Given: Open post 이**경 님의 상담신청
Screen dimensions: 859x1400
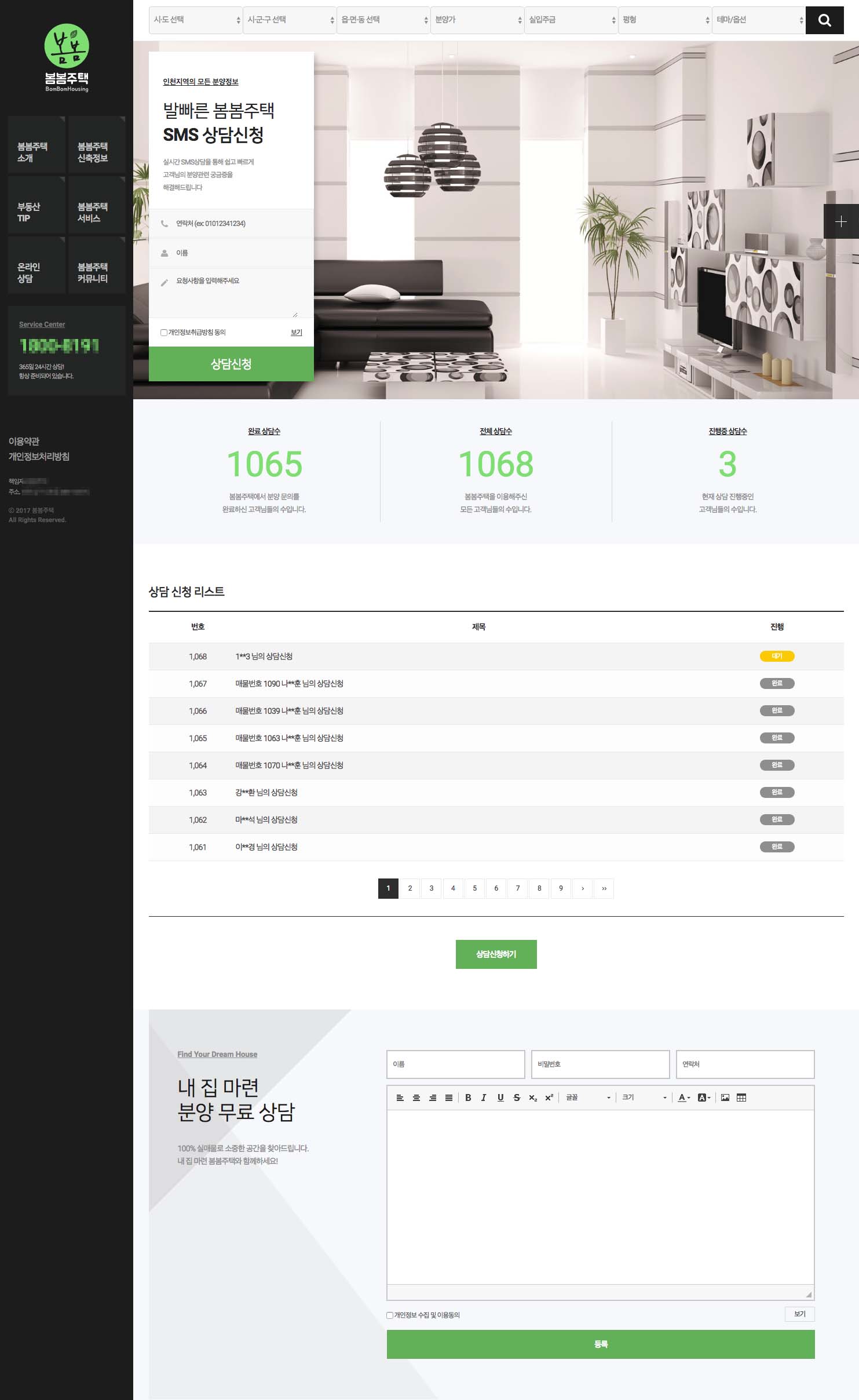Looking at the screenshot, I should click(266, 847).
